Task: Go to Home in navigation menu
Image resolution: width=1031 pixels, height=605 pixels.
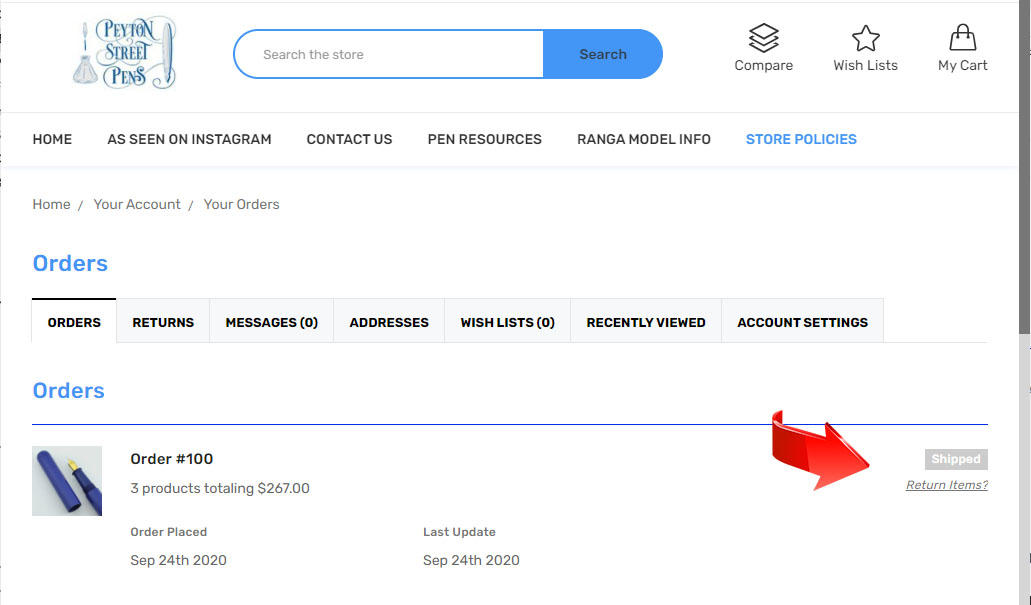Action: (x=52, y=139)
